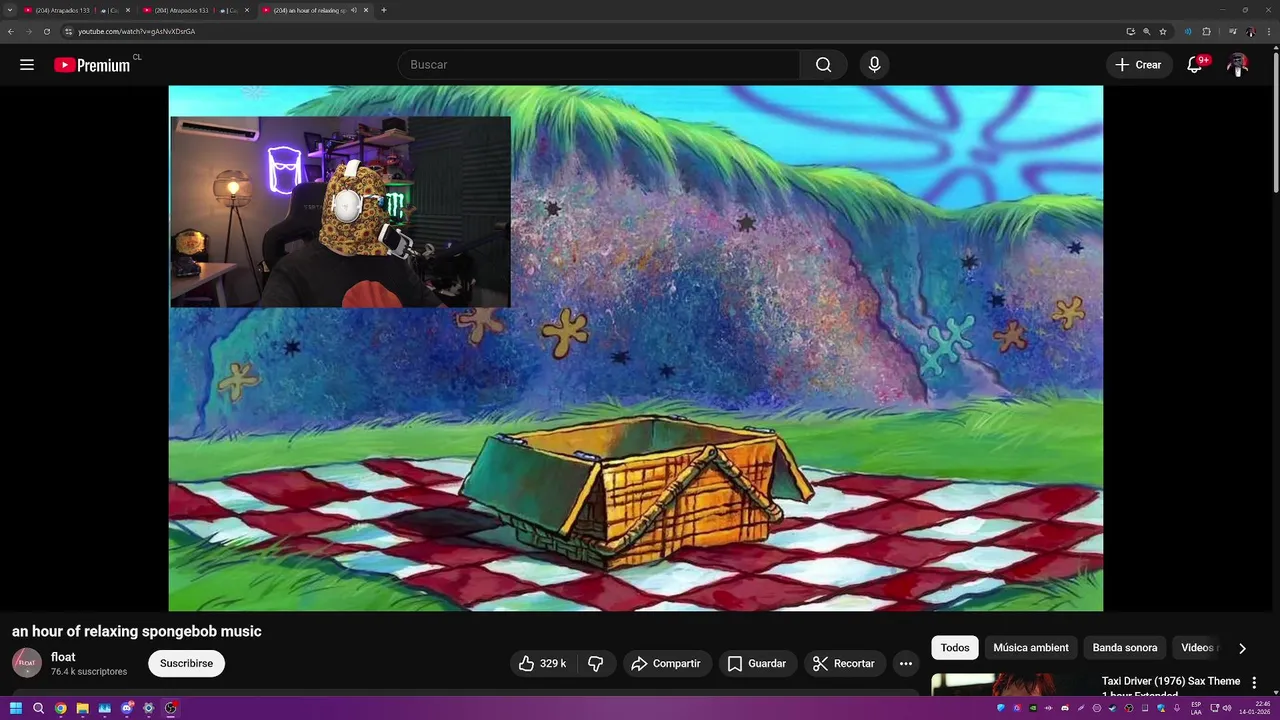This screenshot has height=720, width=1280.
Task: Subscribe to float with Suscribirse
Action: tap(186, 663)
